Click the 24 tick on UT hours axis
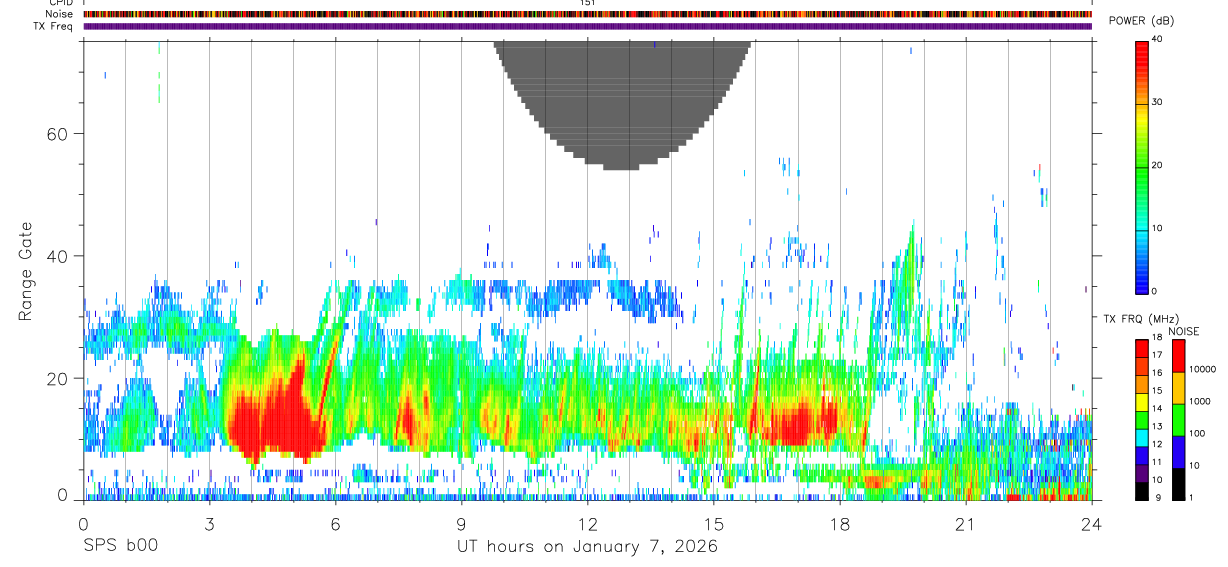 1092,523
